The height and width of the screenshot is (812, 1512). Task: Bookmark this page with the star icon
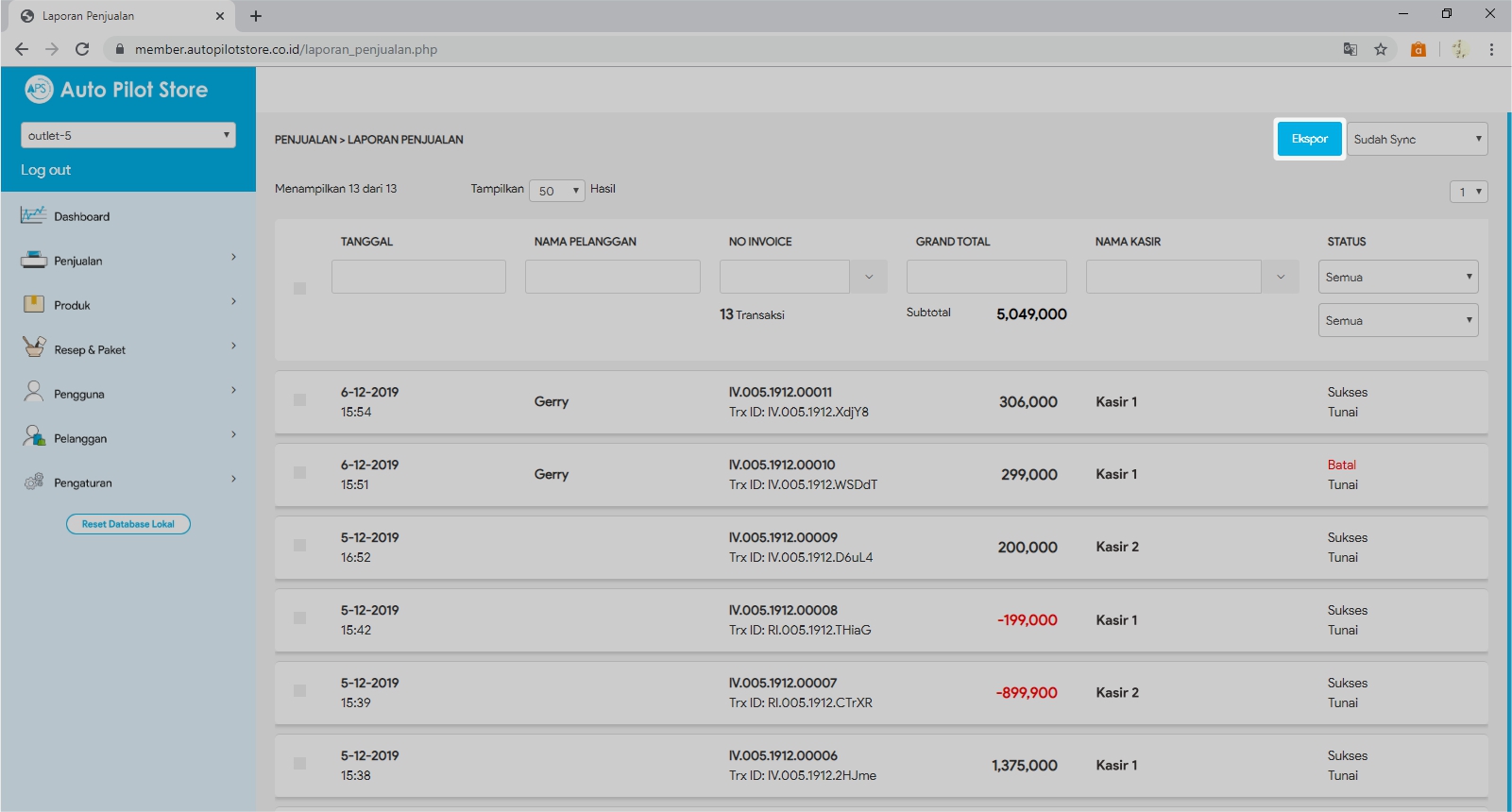coord(1381,49)
